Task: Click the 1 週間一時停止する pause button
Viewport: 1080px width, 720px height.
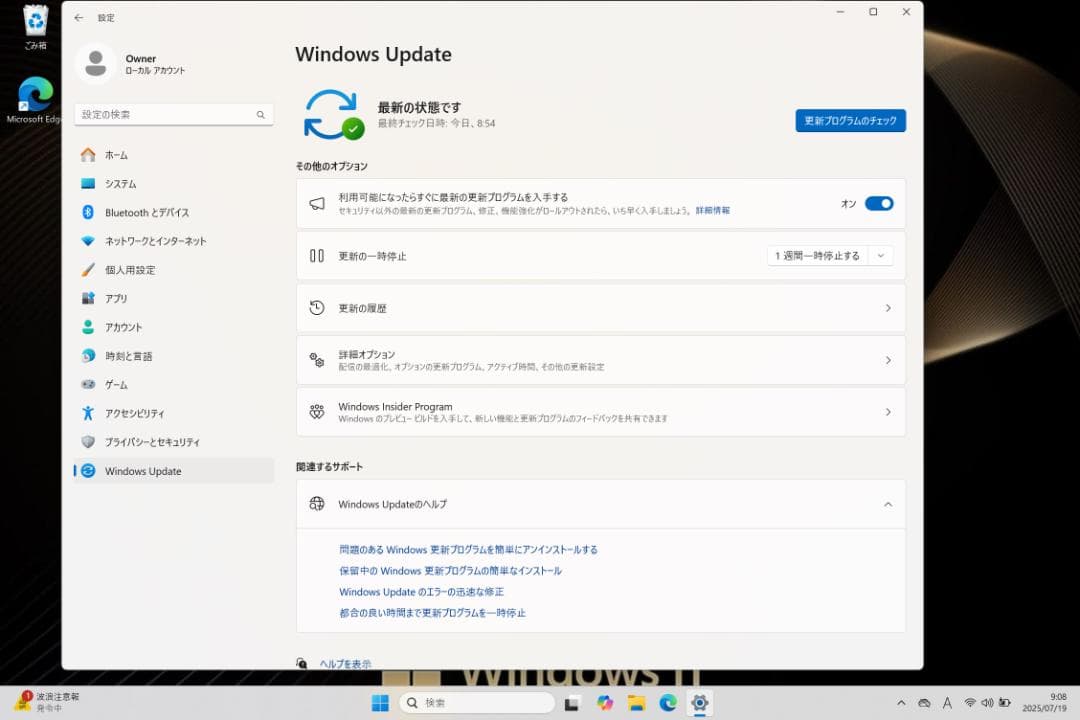Action: pyautogui.click(x=818, y=256)
